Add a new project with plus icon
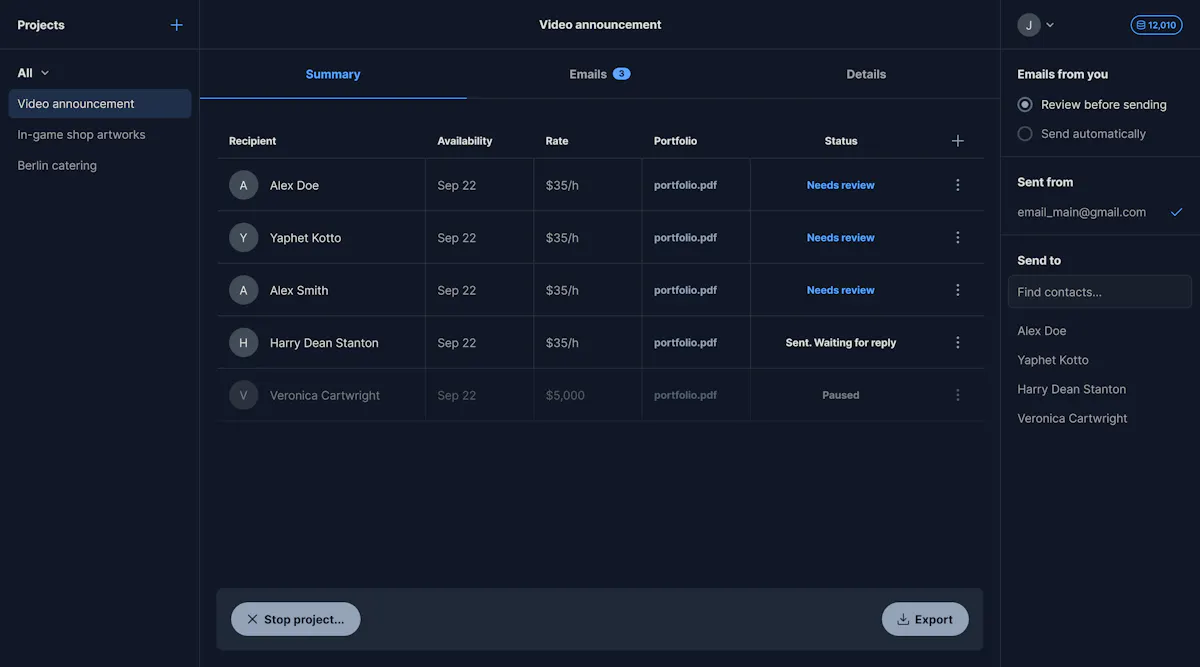Viewport: 1200px width, 667px height. 177,25
